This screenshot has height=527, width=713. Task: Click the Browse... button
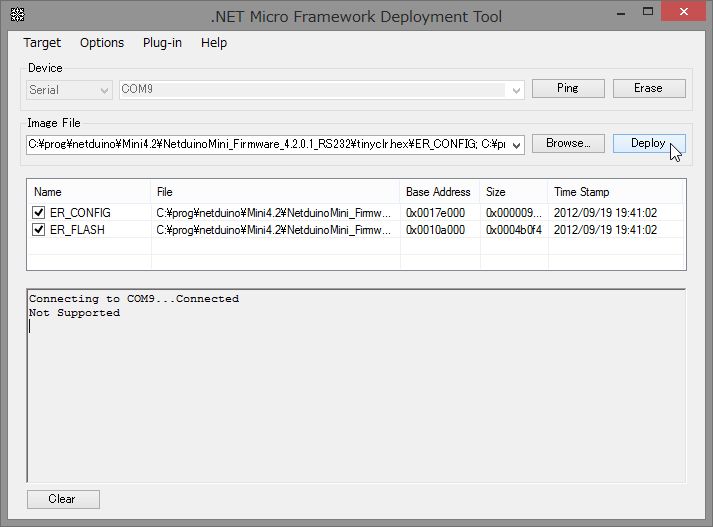point(568,143)
